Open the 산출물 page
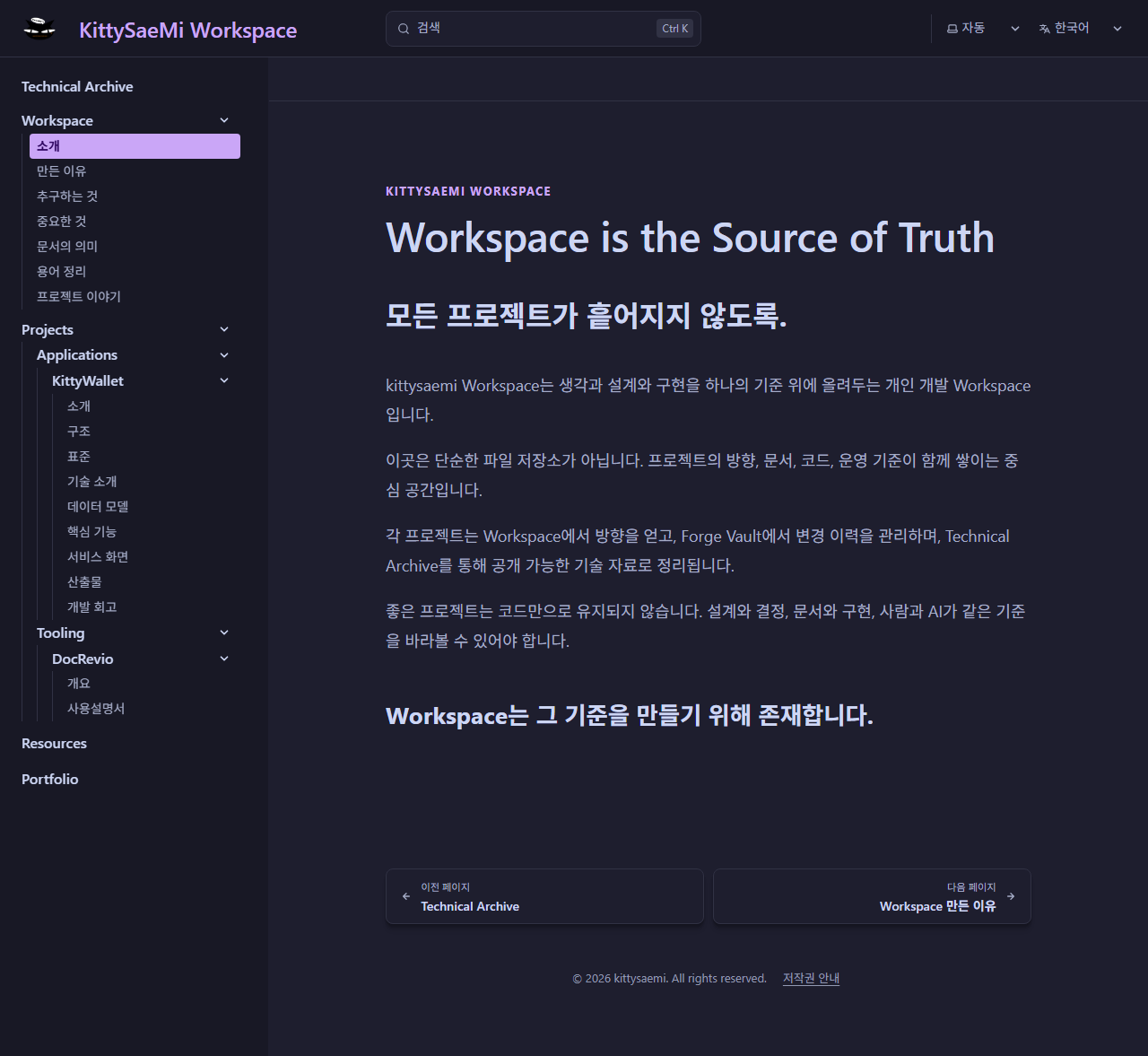Viewport: 1148px width, 1056px height. pyautogui.click(x=84, y=582)
